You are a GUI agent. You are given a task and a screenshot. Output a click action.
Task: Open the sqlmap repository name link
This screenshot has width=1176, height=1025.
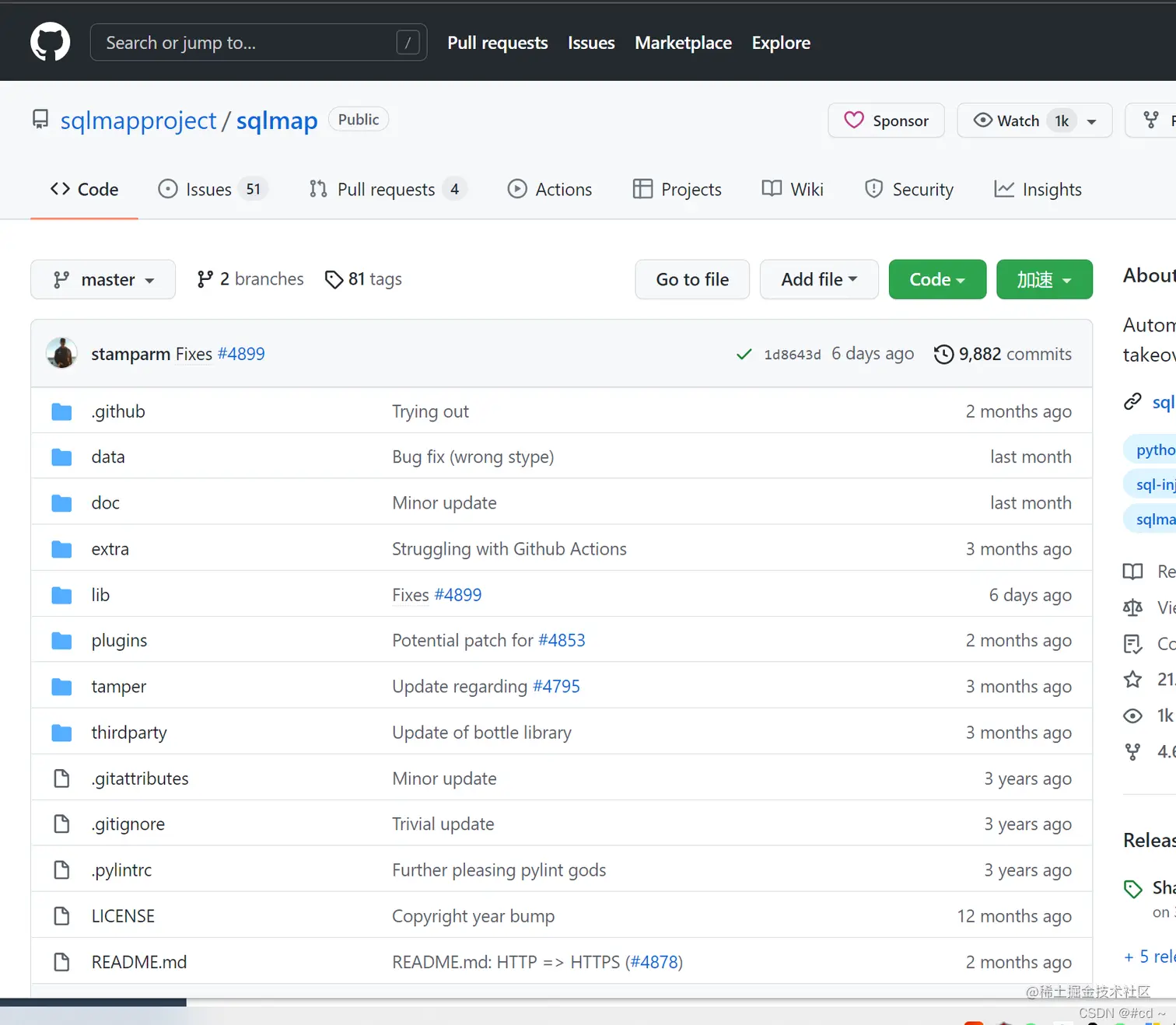pos(277,121)
